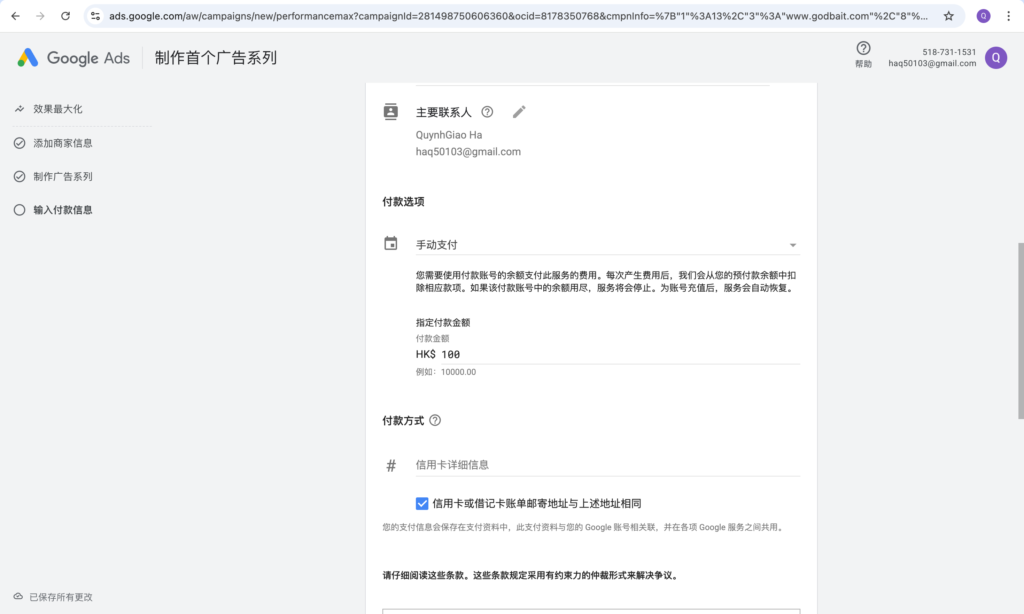Click help icon beside 付款方式
The image size is (1024, 614).
435,420
